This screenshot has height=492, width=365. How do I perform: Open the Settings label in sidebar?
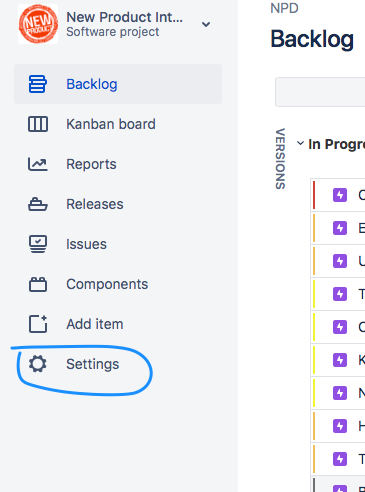pyautogui.click(x=93, y=364)
